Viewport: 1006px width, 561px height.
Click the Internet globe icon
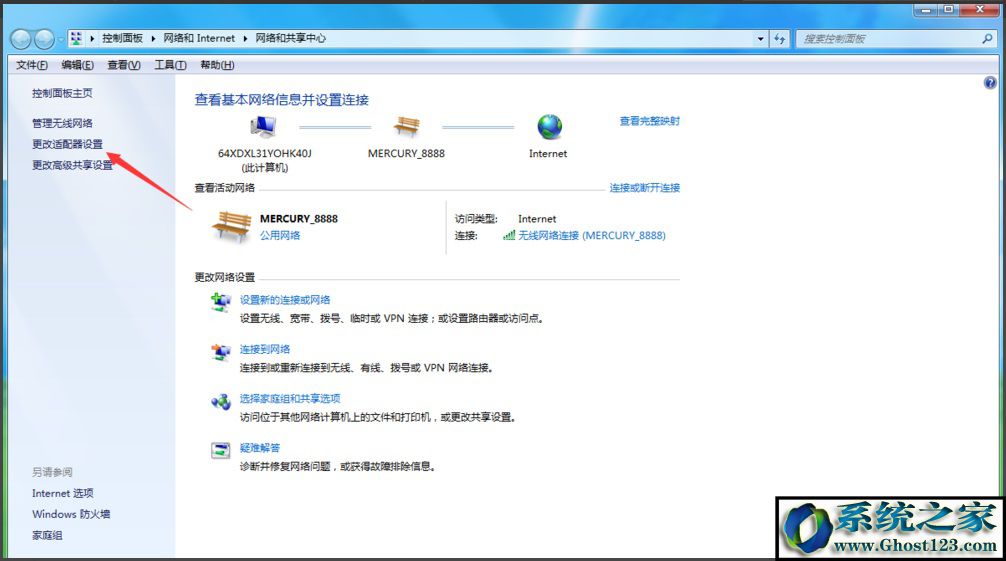[549, 127]
